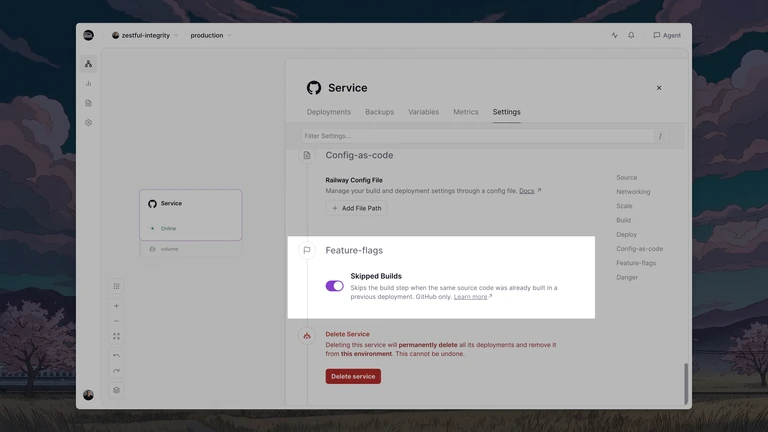Open the user avatar at sidebar bottom
The height and width of the screenshot is (432, 768).
pos(88,395)
